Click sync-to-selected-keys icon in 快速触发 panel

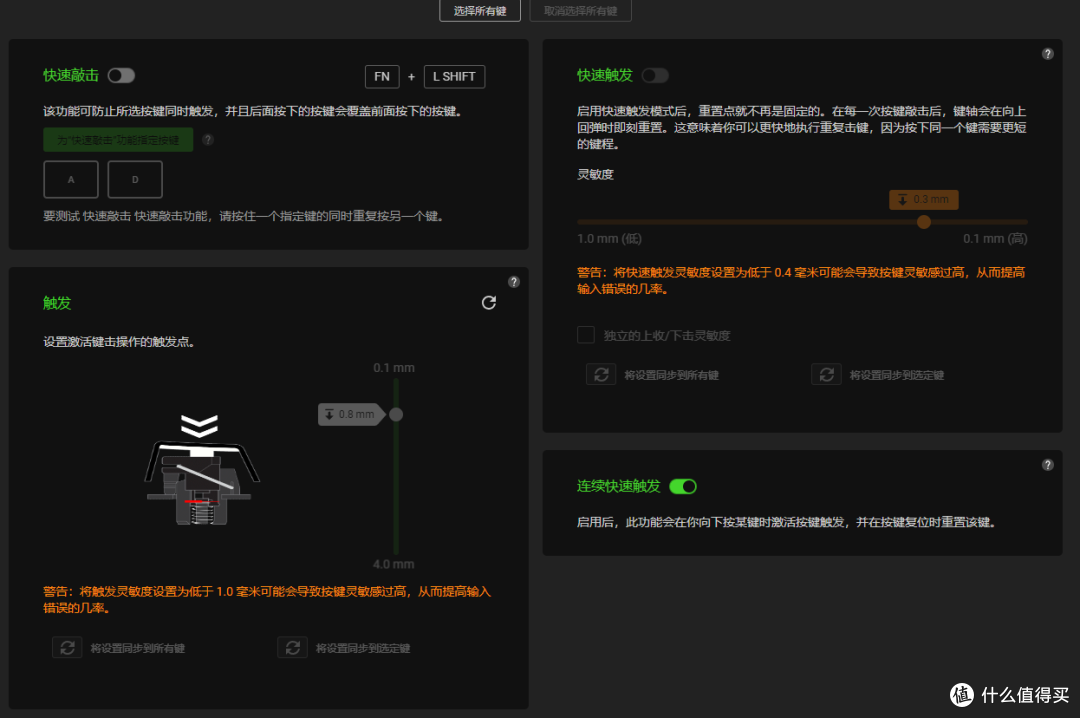[x=826, y=374]
